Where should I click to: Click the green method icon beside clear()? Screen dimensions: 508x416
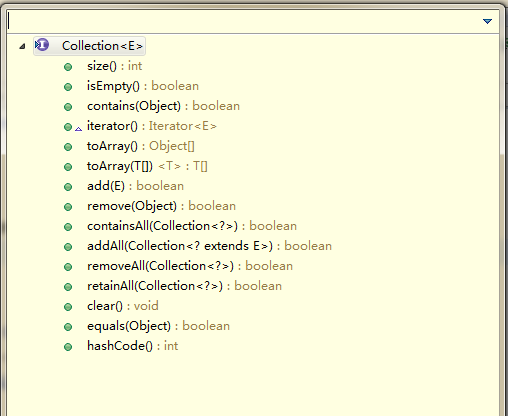(x=68, y=307)
